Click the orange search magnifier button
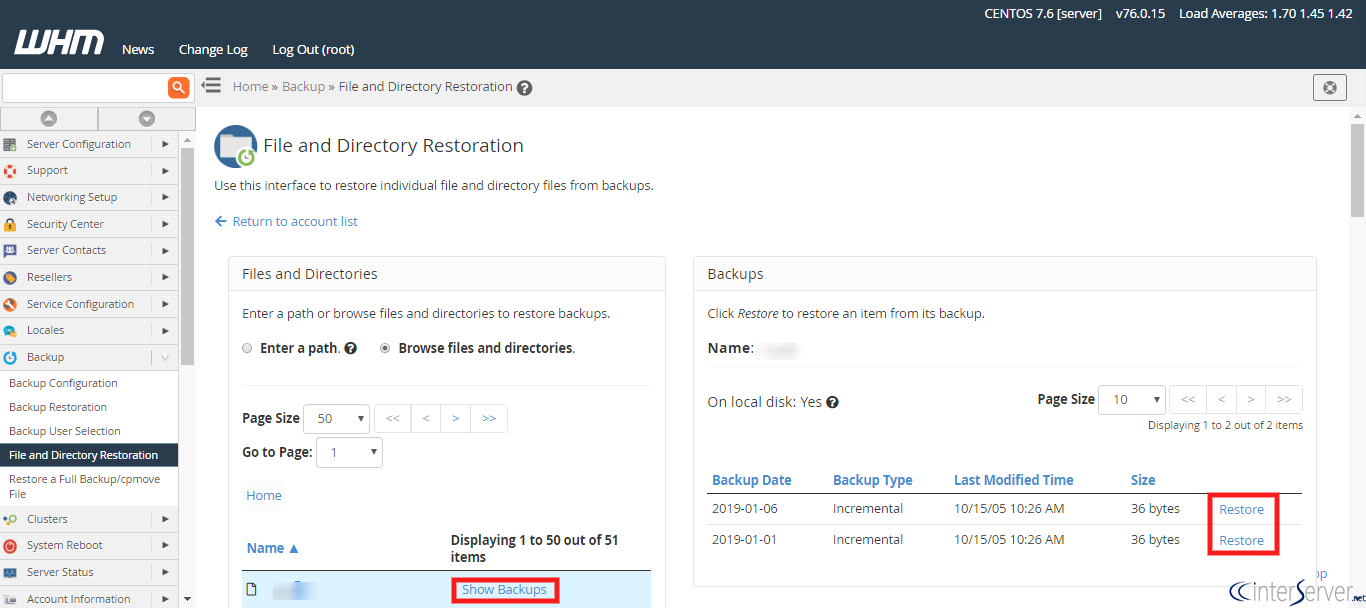The image size is (1366, 608). (x=178, y=88)
